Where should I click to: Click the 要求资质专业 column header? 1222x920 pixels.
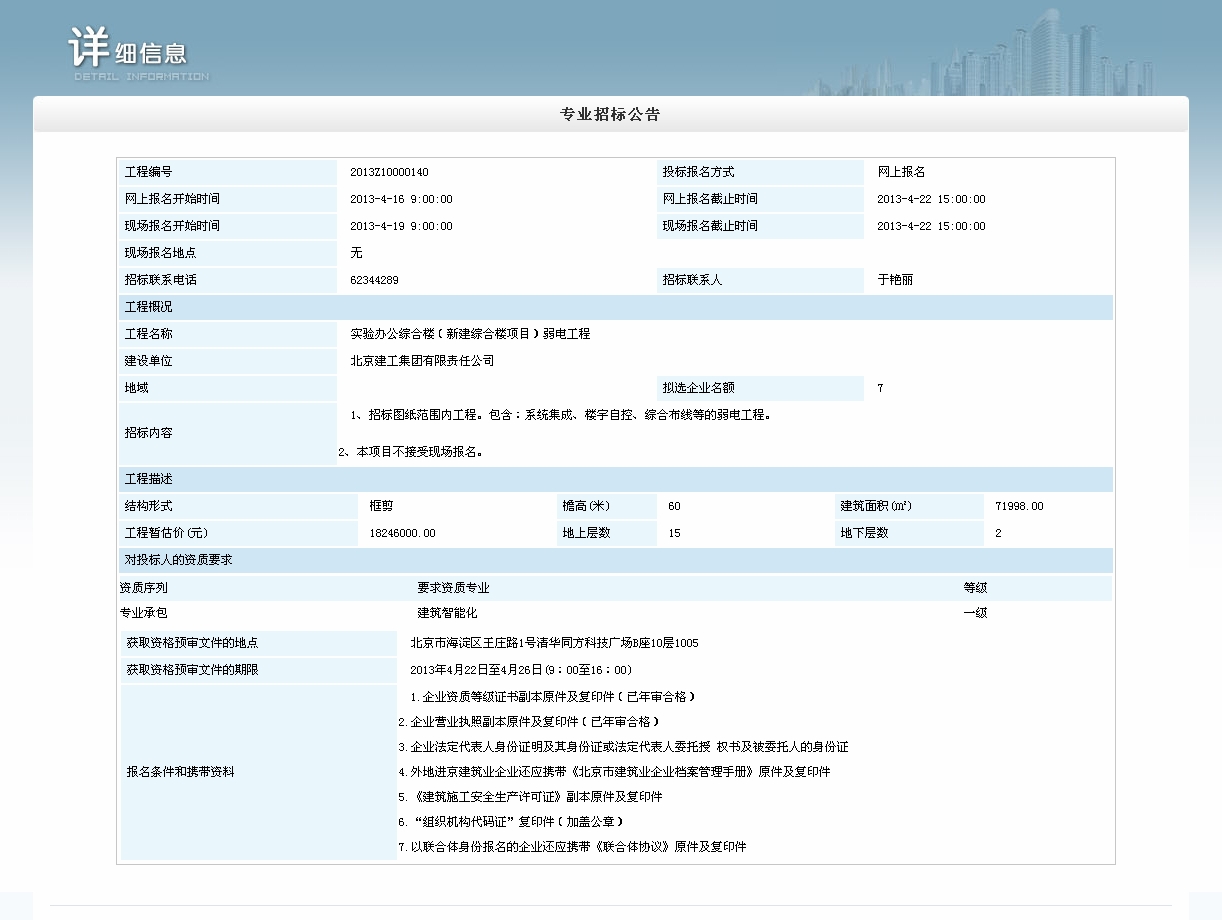pos(453,589)
